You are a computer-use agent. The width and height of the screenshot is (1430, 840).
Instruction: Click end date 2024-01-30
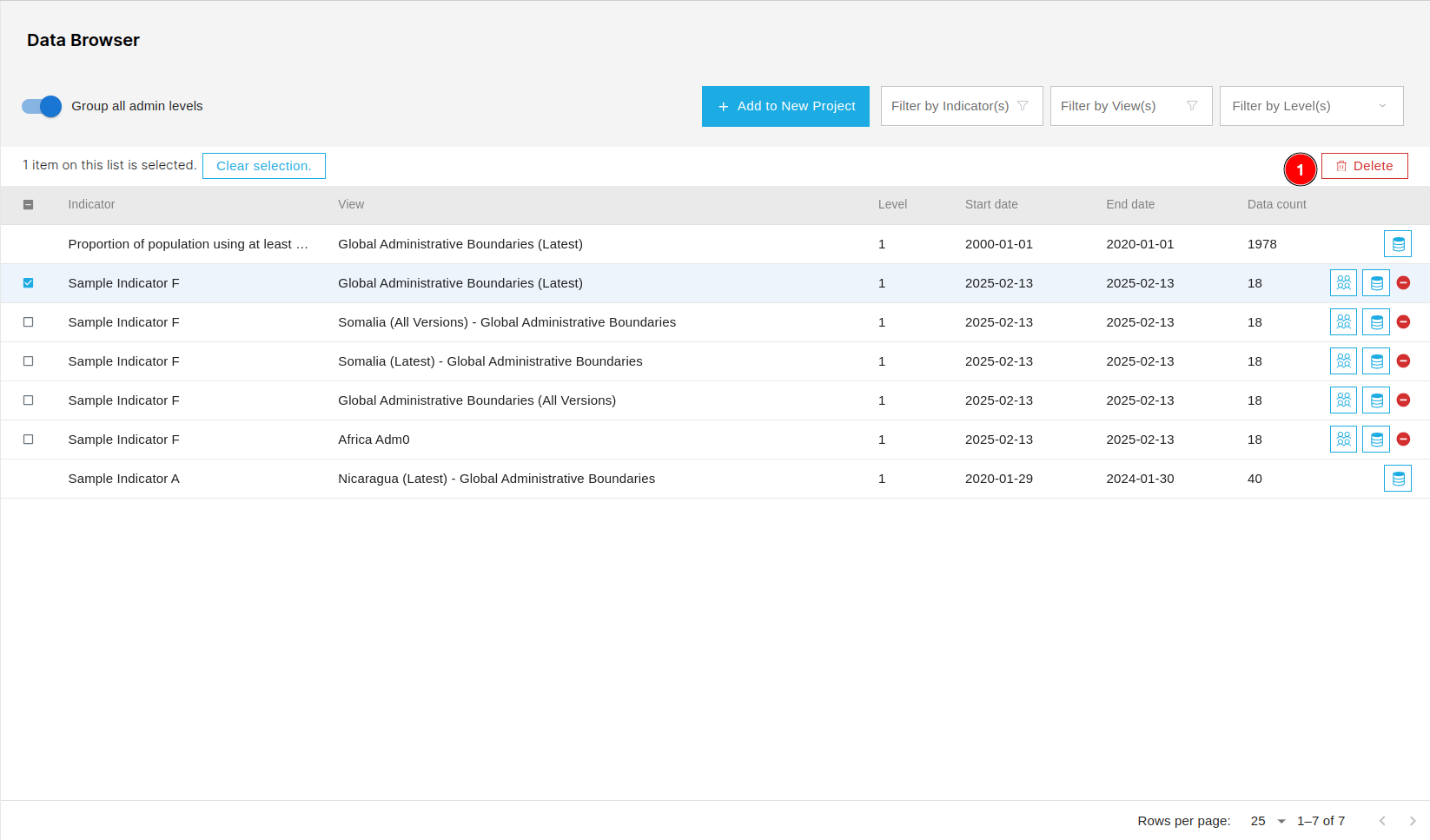click(x=1140, y=479)
